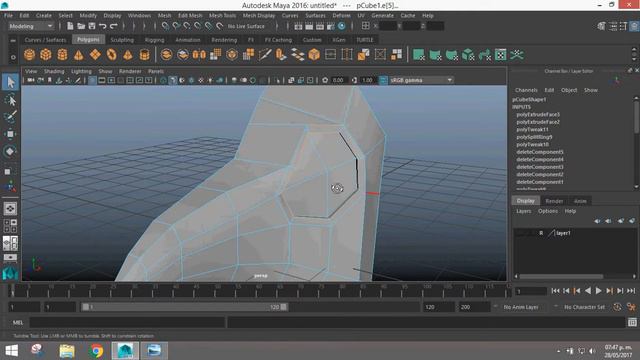This screenshot has width=640, height=360.
Task: Create a polygon torus from shelf
Action: (x=111, y=55)
